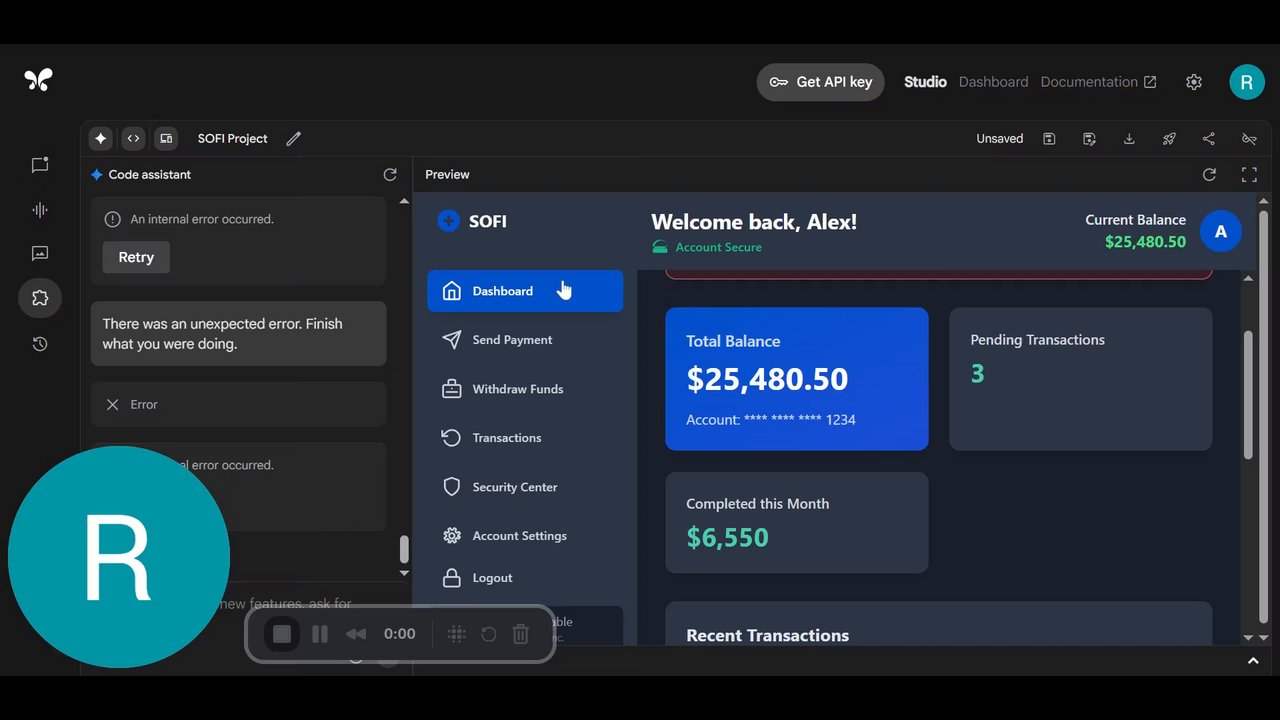Click the SOFI logo in the preview
The image size is (1280, 720).
coord(472,221)
